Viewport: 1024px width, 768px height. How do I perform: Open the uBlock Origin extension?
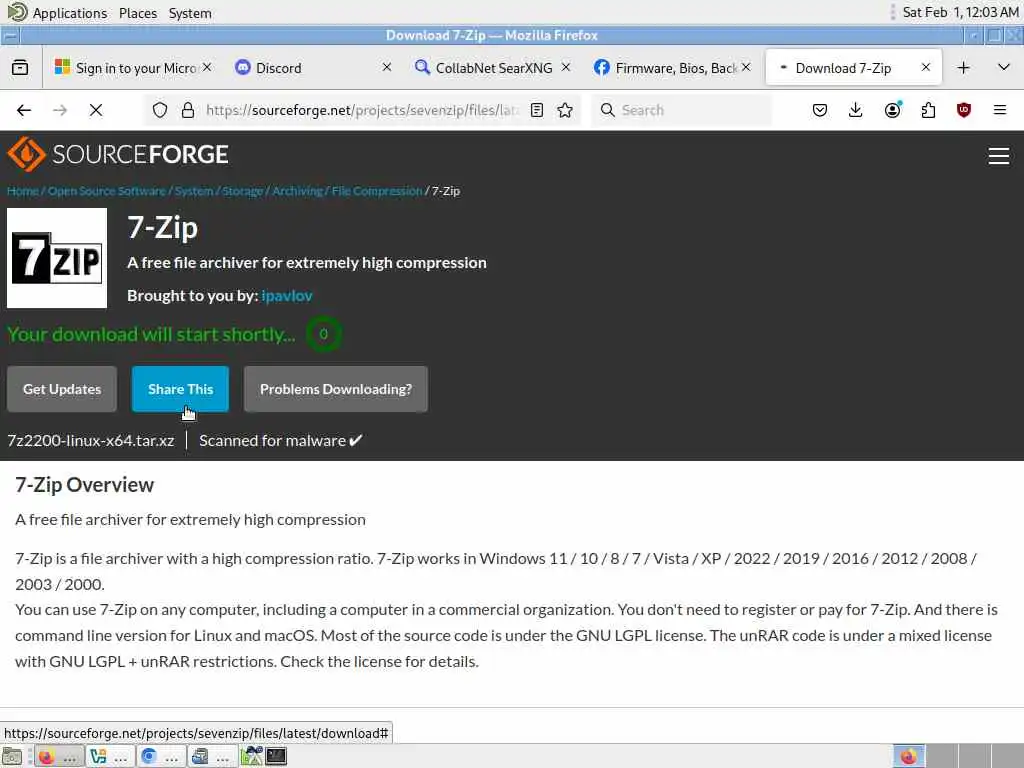(964, 110)
